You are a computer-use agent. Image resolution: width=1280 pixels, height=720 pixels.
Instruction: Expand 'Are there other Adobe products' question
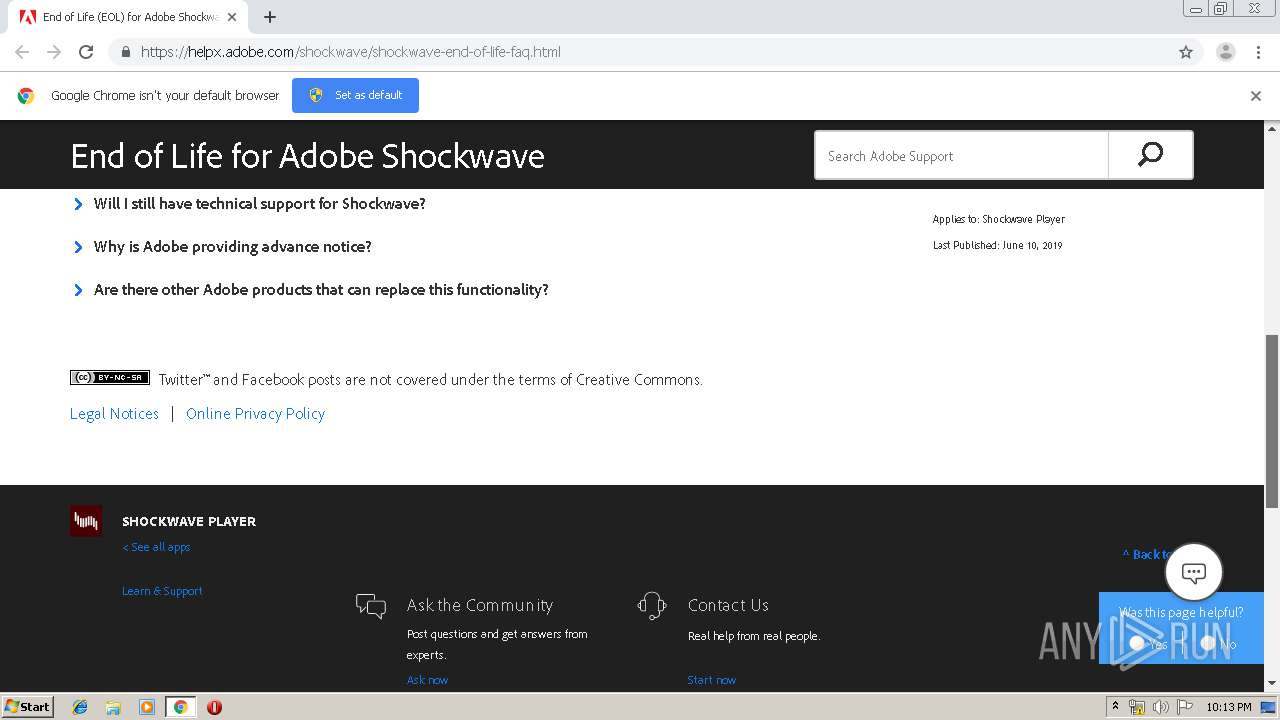point(311,289)
